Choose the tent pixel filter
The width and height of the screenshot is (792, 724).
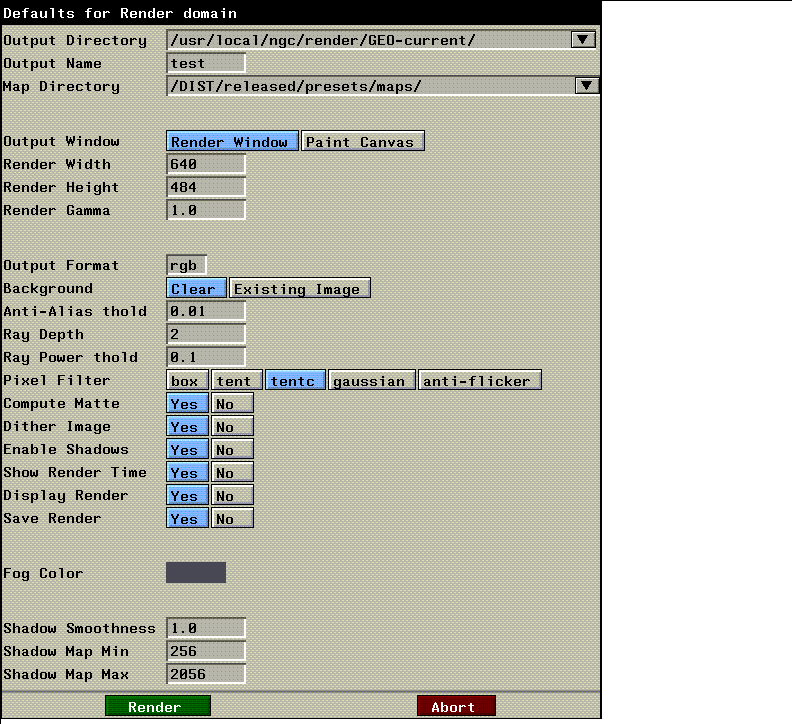[x=237, y=380]
